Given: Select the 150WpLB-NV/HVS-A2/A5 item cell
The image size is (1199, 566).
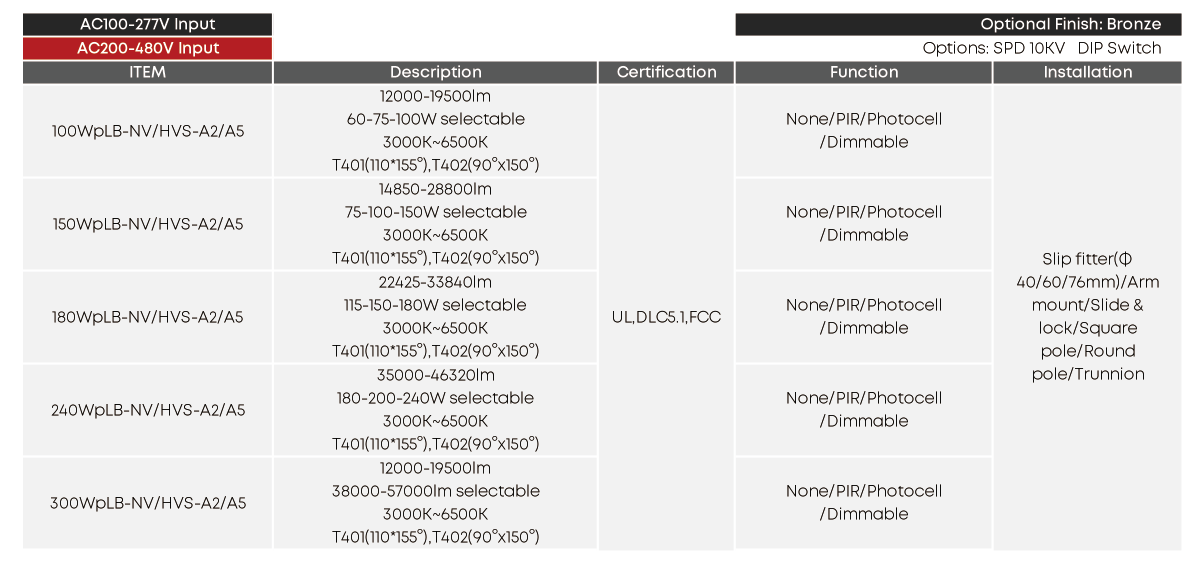Looking at the screenshot, I should (x=147, y=224).
